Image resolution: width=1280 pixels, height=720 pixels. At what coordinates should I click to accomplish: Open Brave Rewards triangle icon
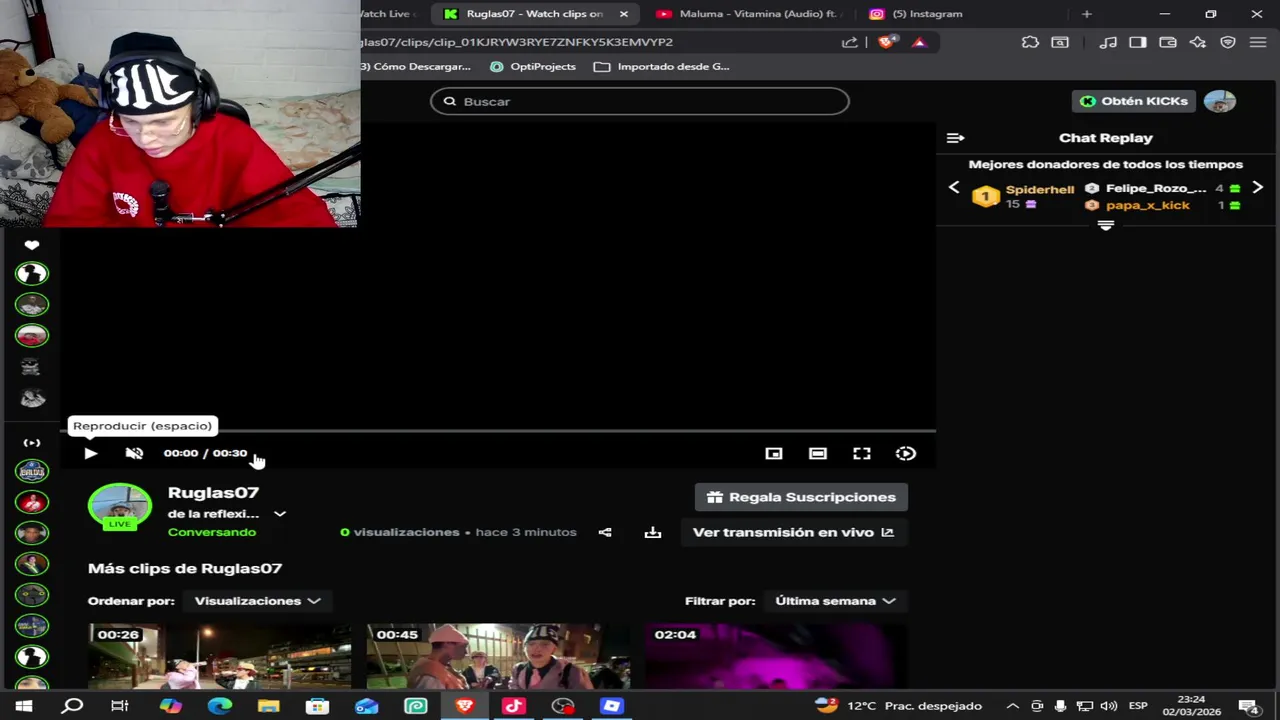pos(919,42)
